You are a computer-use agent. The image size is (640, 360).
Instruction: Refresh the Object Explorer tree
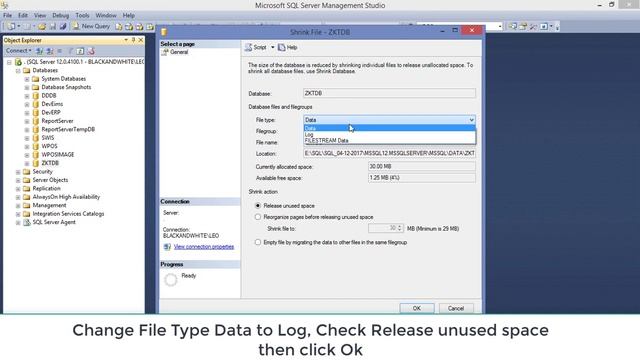[80, 51]
